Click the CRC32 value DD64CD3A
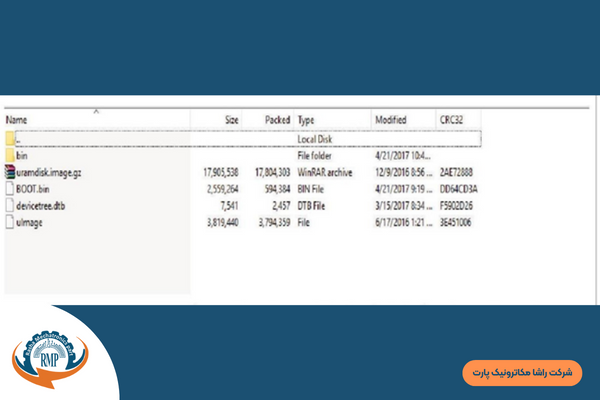600x400 pixels. (x=458, y=188)
